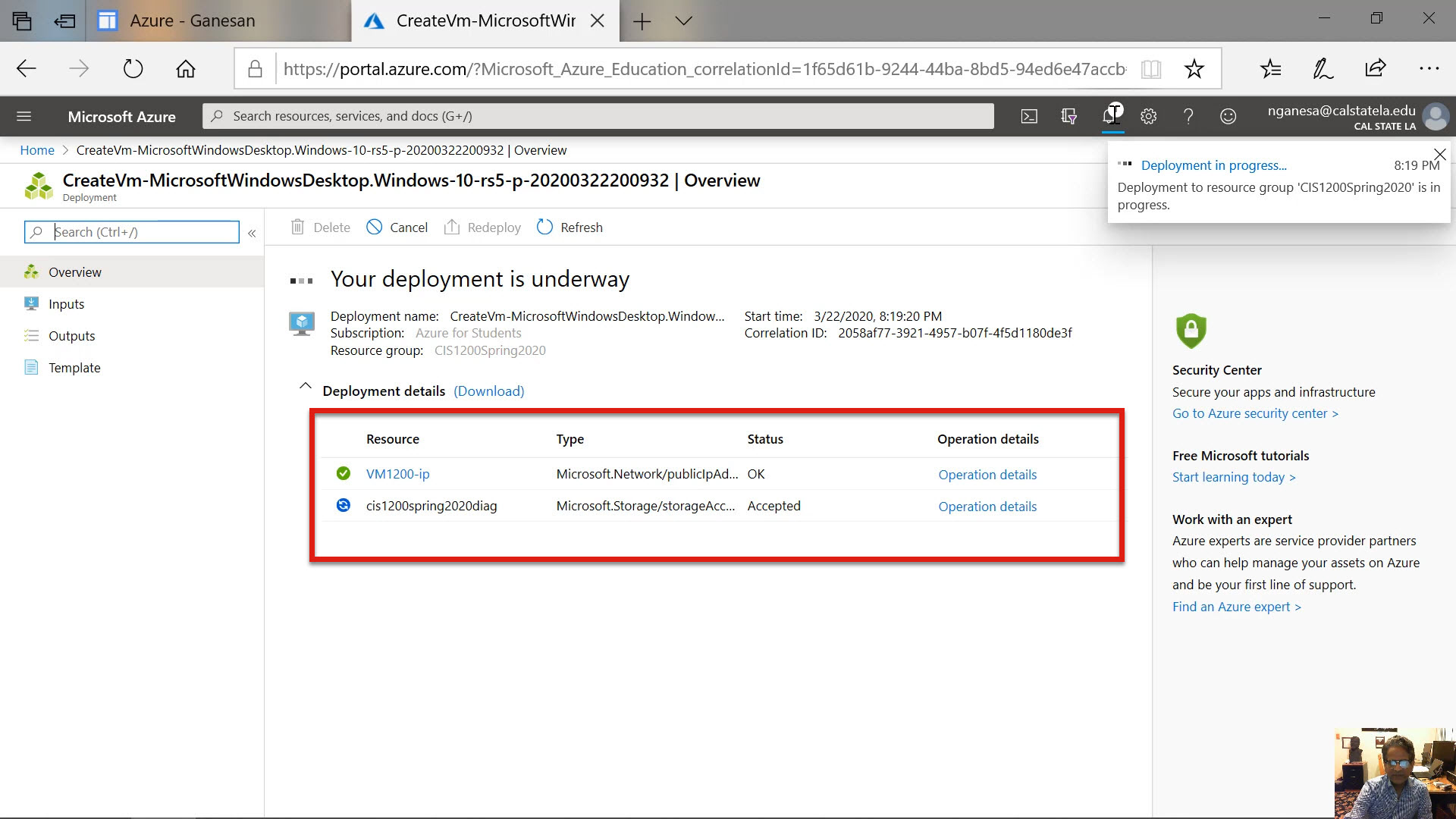Viewport: 1456px width, 819px height.
Task: Open the Help question mark icon
Action: coord(1188,116)
